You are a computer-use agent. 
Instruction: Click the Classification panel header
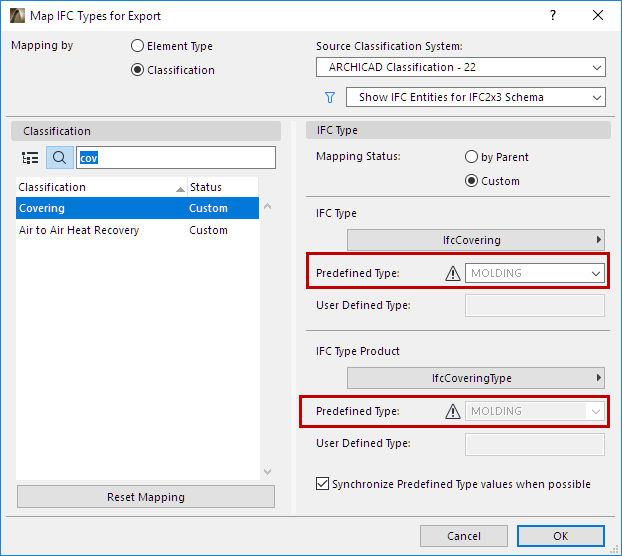146,131
